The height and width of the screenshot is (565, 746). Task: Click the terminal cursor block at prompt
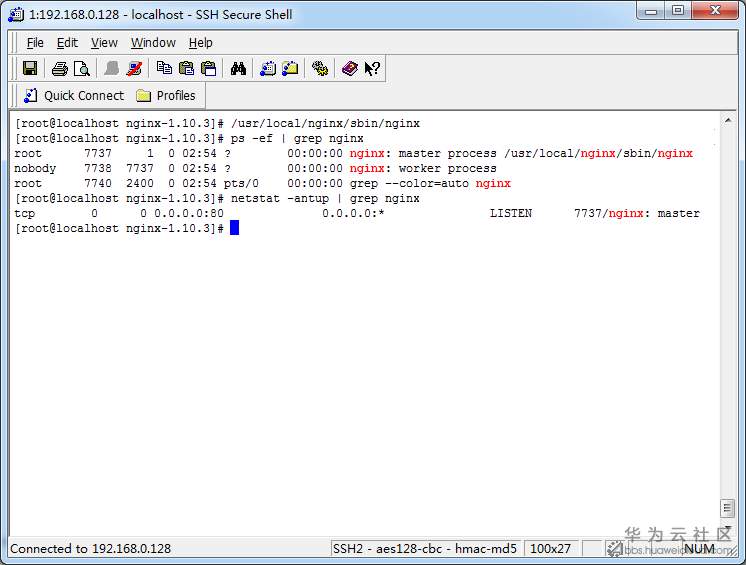click(235, 228)
